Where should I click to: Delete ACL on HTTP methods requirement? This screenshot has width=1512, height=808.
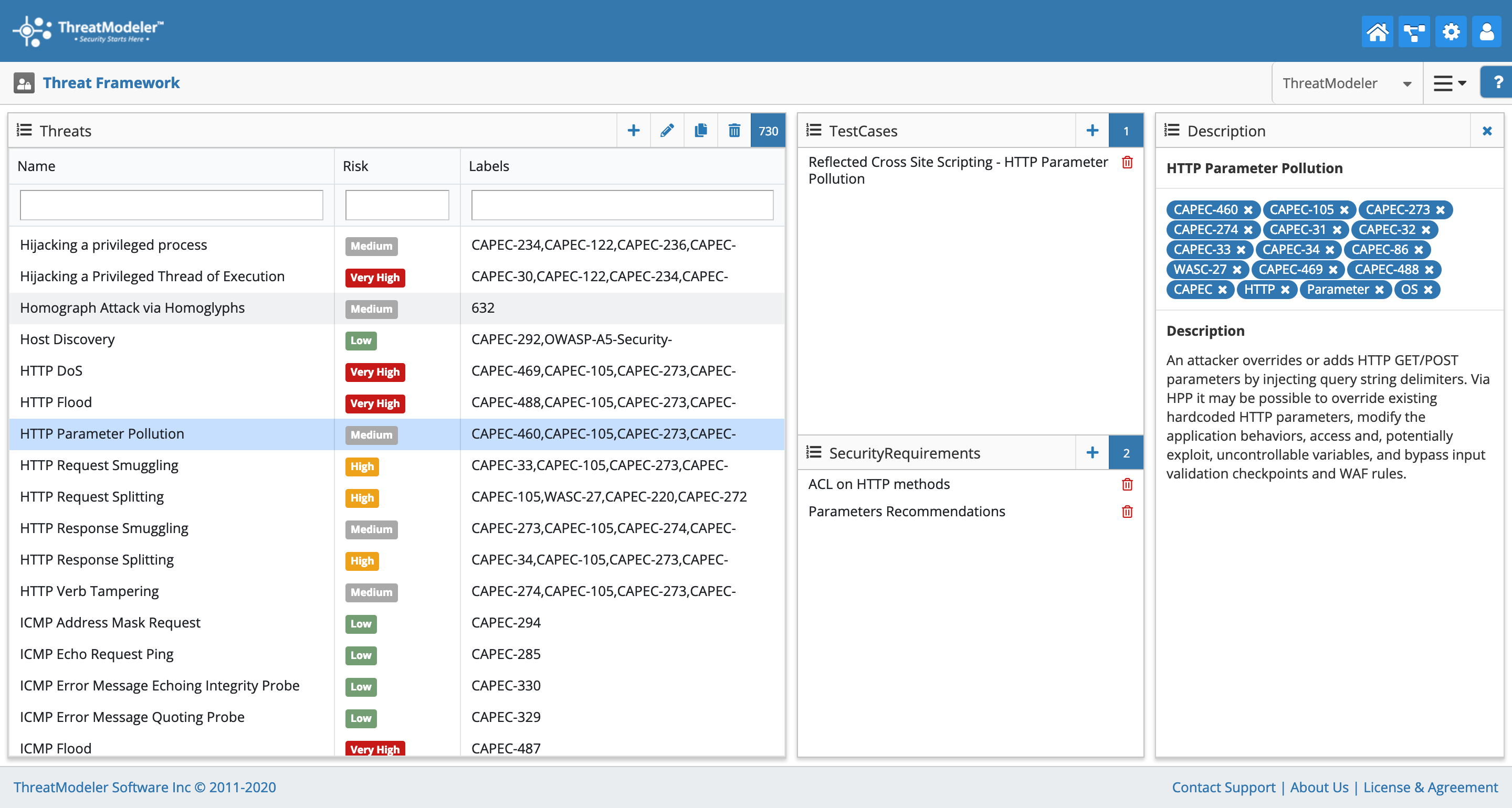[1127, 484]
